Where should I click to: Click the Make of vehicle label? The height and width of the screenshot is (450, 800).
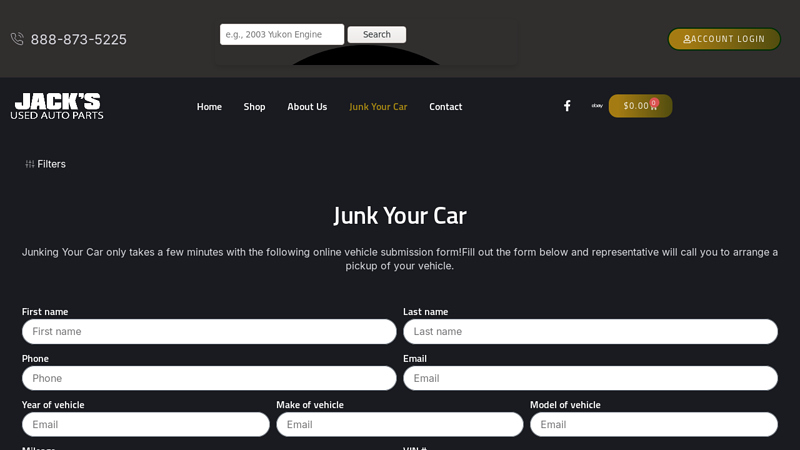coord(310,405)
